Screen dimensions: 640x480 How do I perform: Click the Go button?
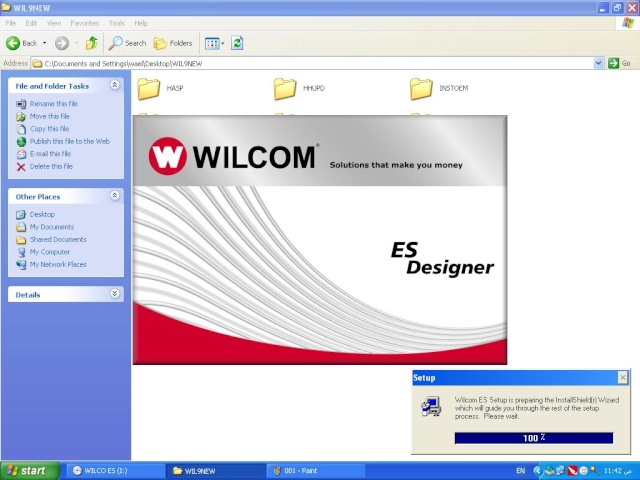619,63
